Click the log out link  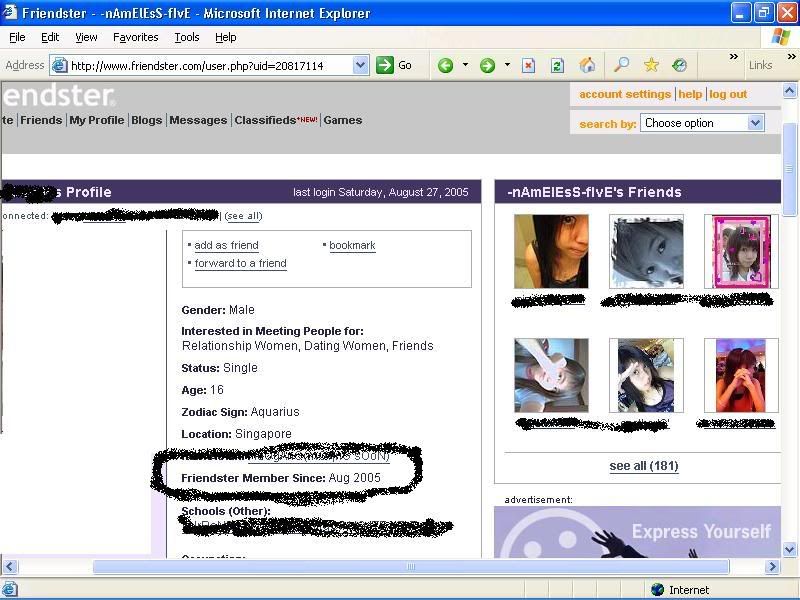point(728,94)
